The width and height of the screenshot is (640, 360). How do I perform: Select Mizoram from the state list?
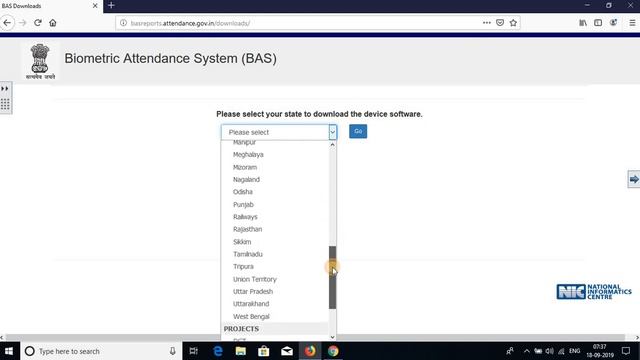click(245, 167)
